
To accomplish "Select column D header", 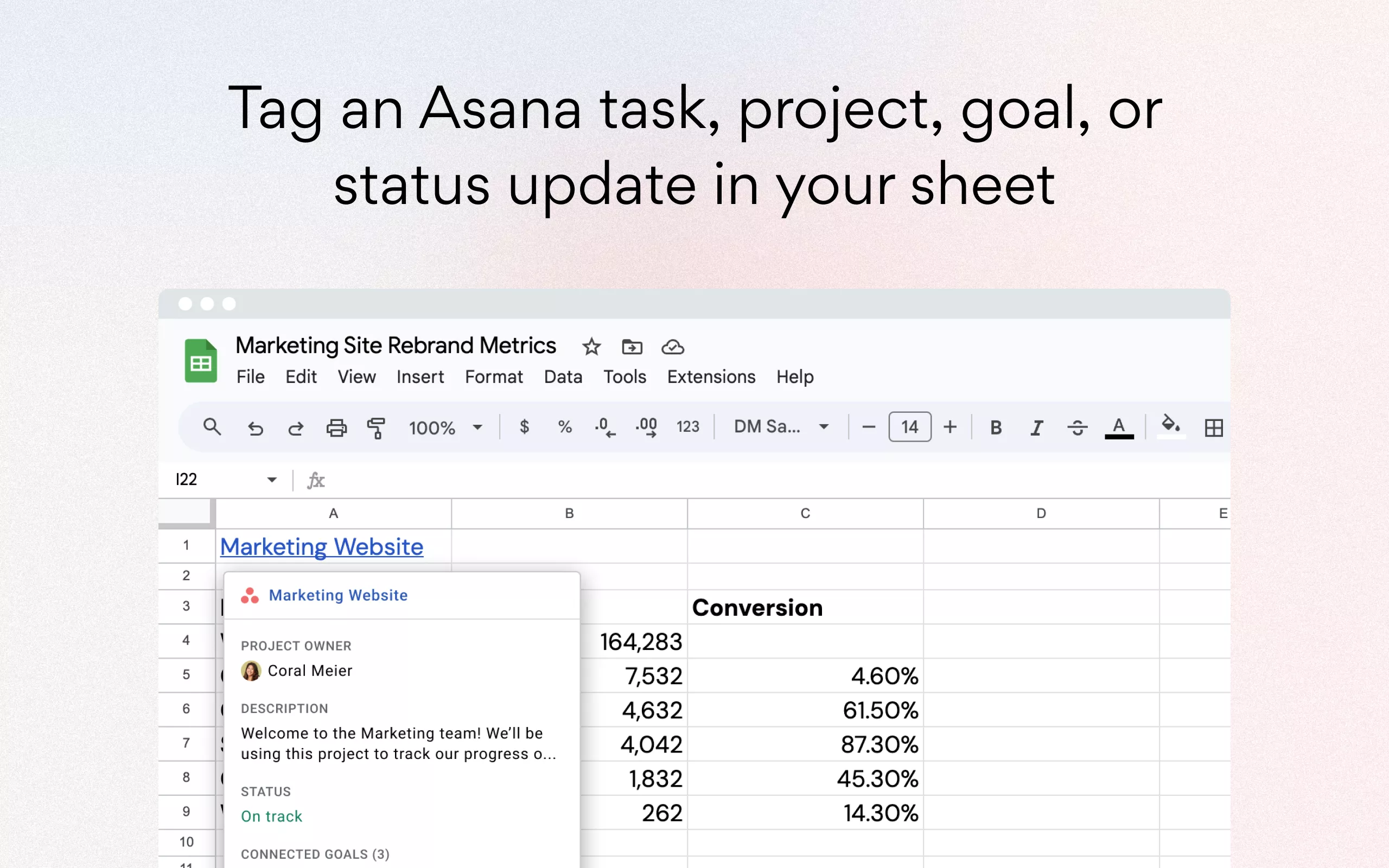I will (x=1041, y=513).
